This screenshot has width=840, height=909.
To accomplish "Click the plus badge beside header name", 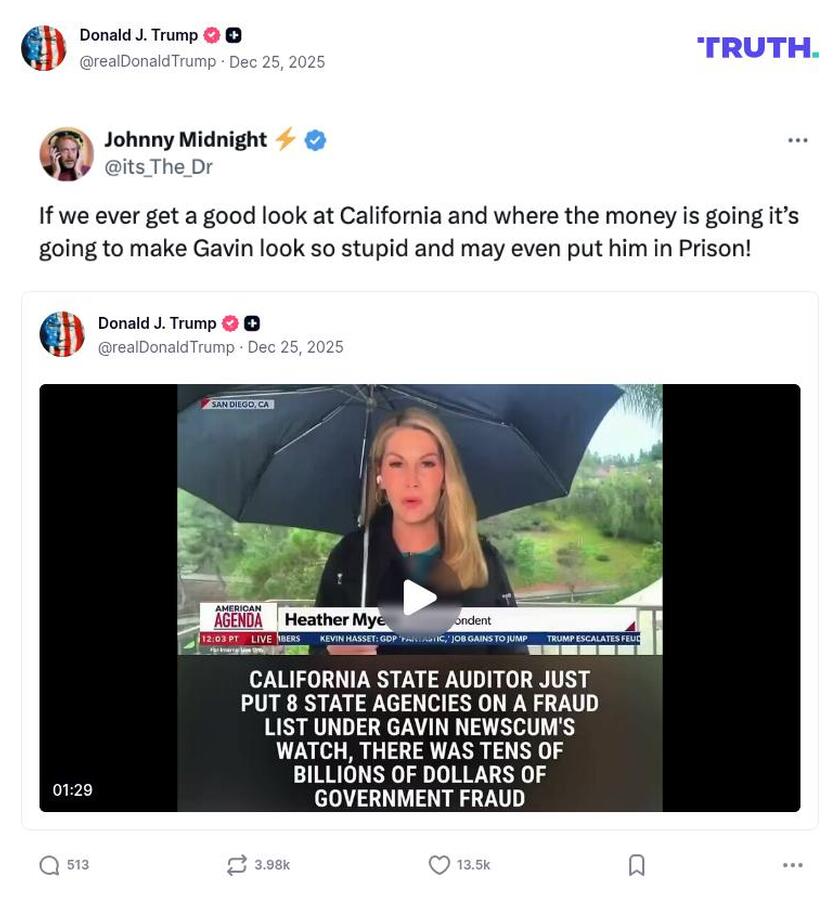I will coord(233,35).
